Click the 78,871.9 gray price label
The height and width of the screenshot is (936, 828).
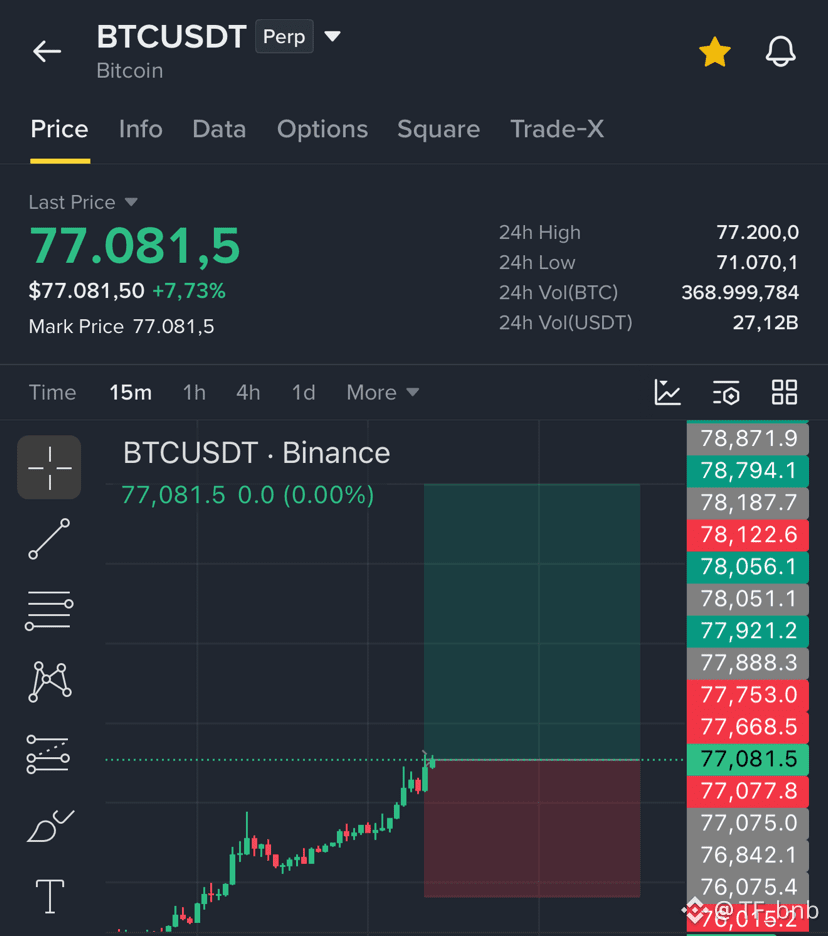pyautogui.click(x=748, y=439)
